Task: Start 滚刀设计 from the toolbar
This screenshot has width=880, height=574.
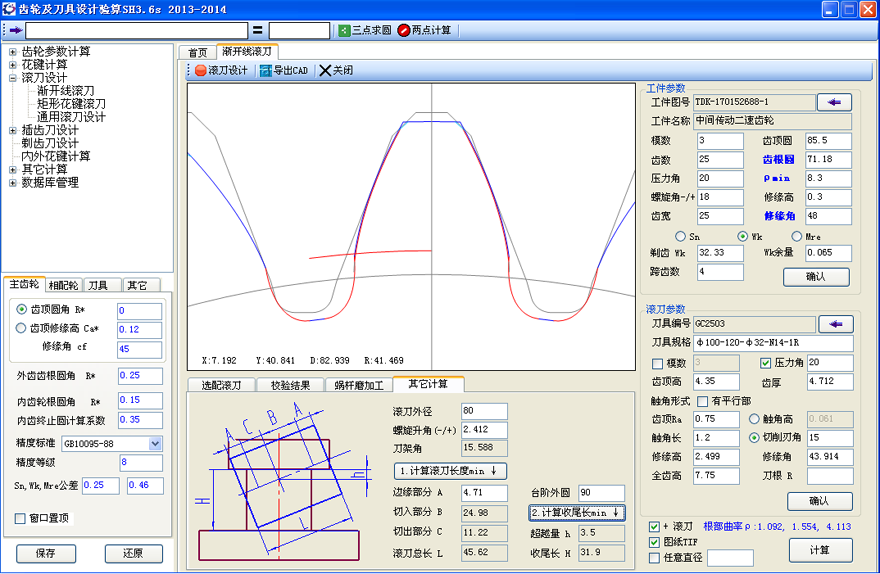Action: coord(222,70)
